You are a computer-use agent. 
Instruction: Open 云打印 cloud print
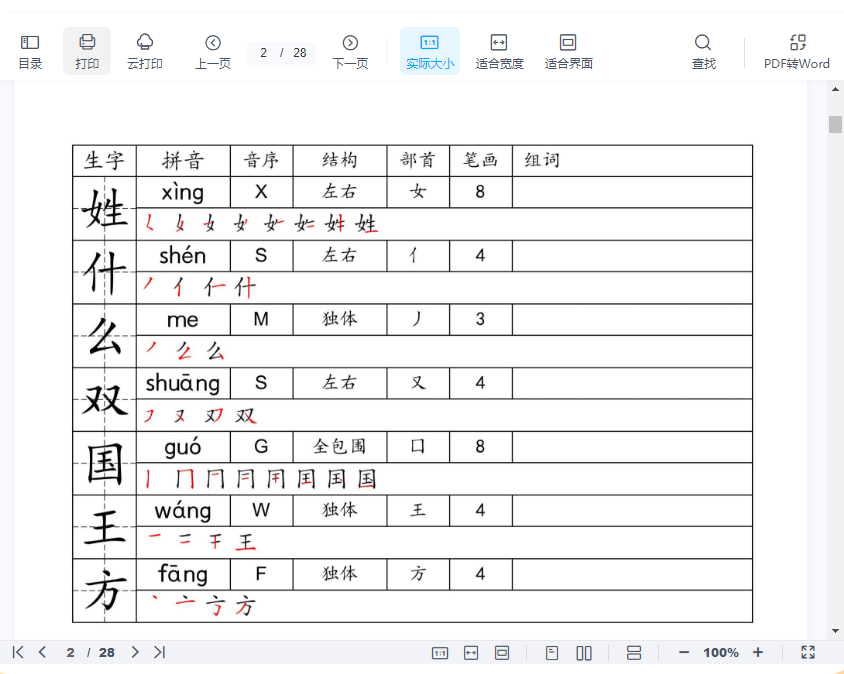pos(145,51)
